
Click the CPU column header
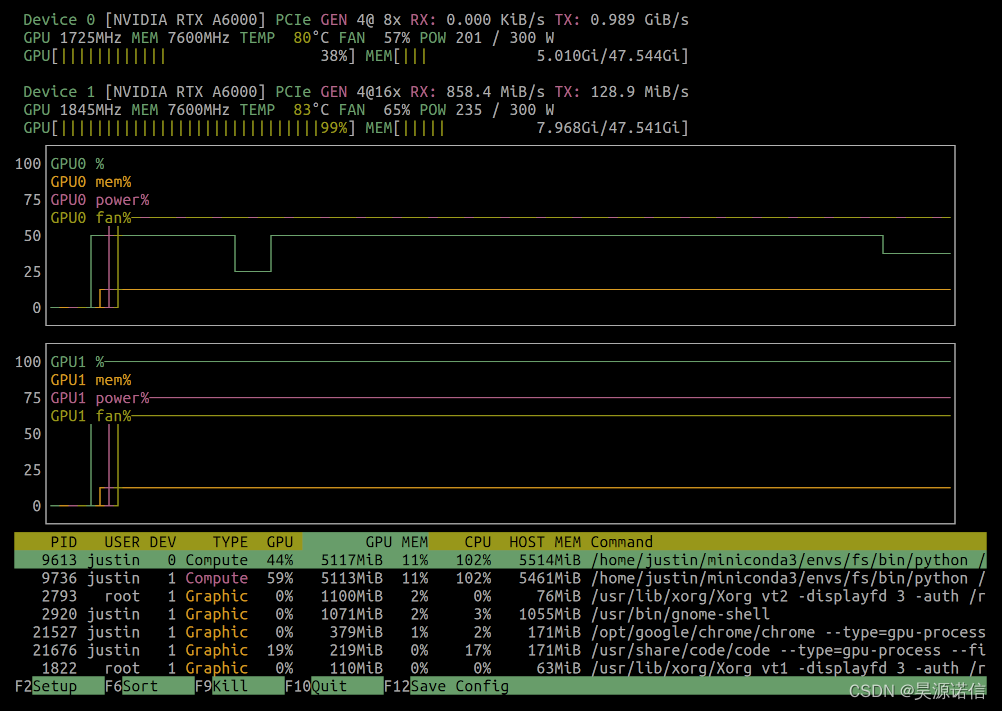[477, 542]
